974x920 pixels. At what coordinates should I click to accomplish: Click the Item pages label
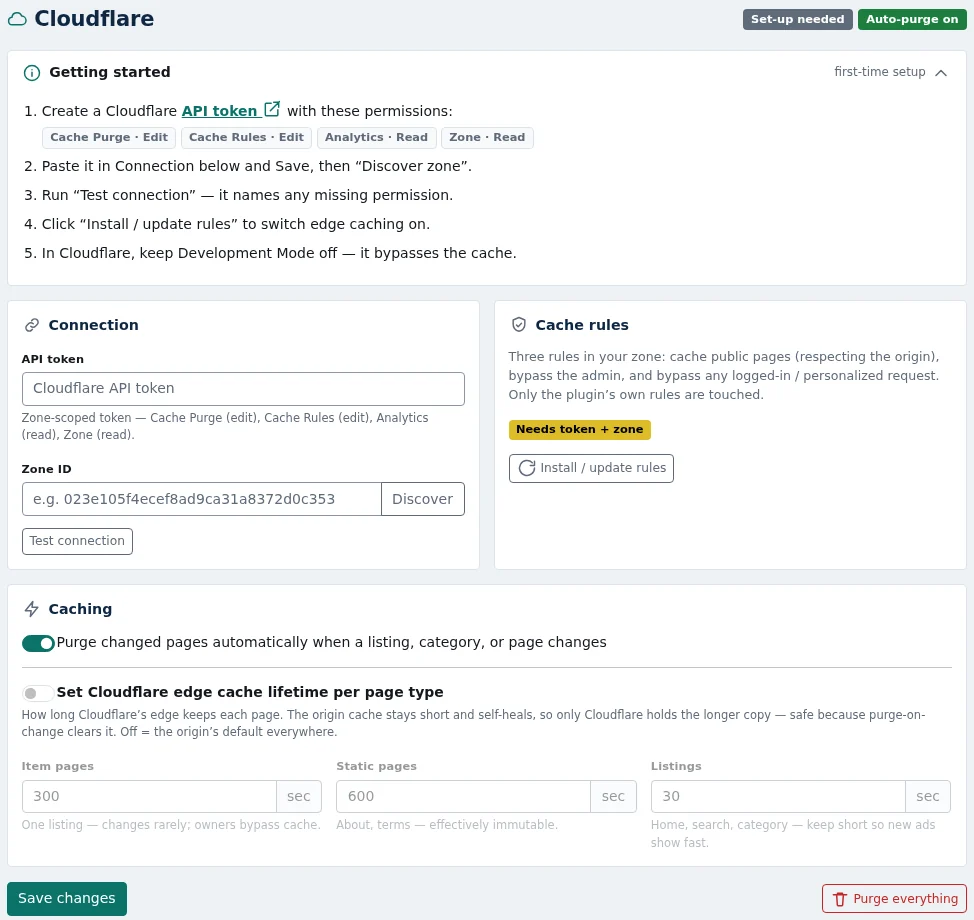click(58, 766)
